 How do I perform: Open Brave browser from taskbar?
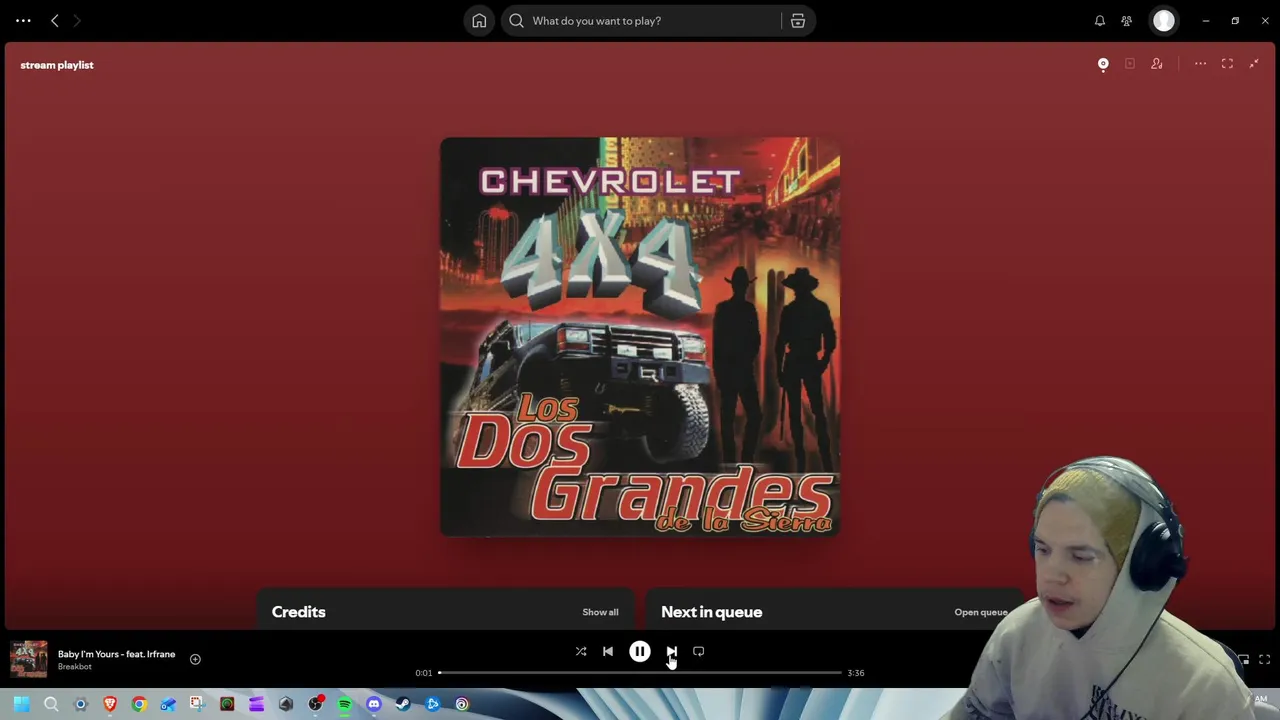click(110, 704)
